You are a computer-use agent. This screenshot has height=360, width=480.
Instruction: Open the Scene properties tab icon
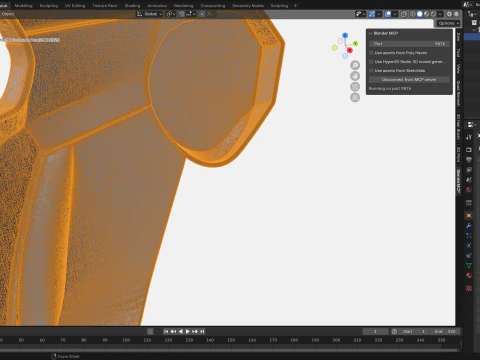coord(469,180)
